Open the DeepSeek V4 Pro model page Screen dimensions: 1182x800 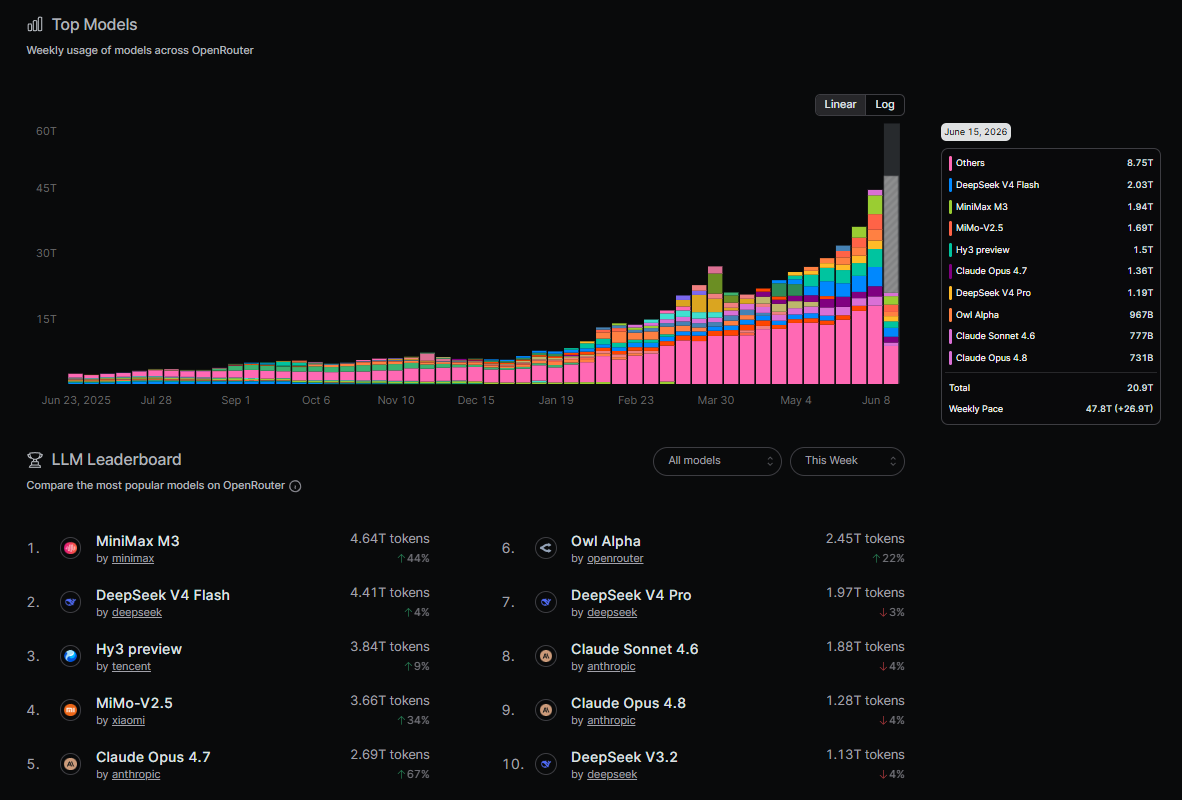(631, 596)
